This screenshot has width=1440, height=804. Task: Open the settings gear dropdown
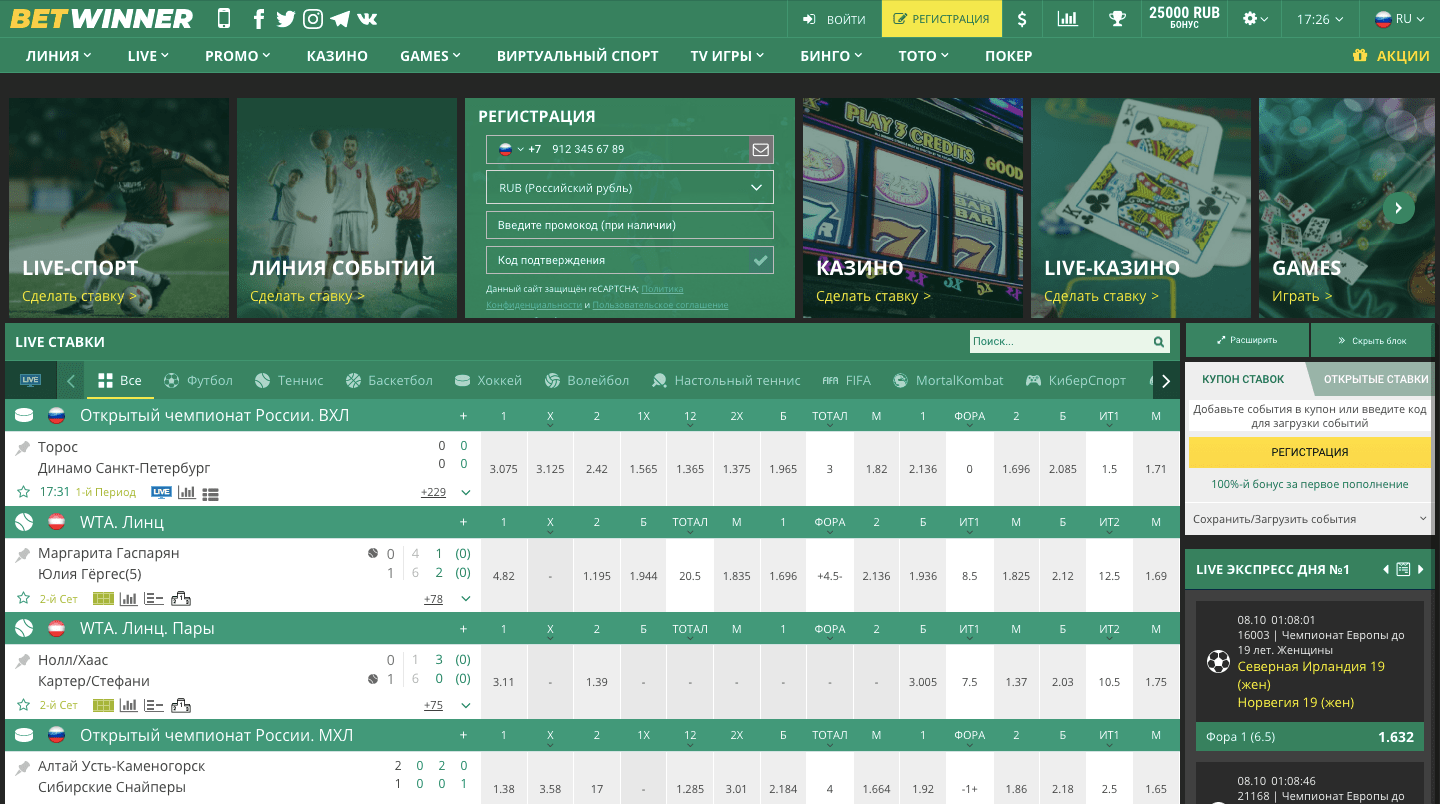coord(1255,18)
